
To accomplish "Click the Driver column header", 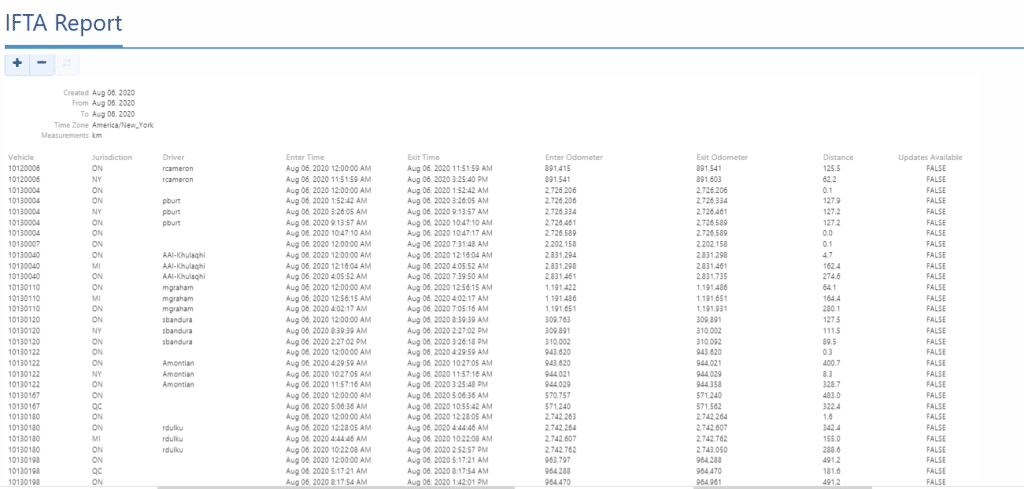I will [173, 158].
